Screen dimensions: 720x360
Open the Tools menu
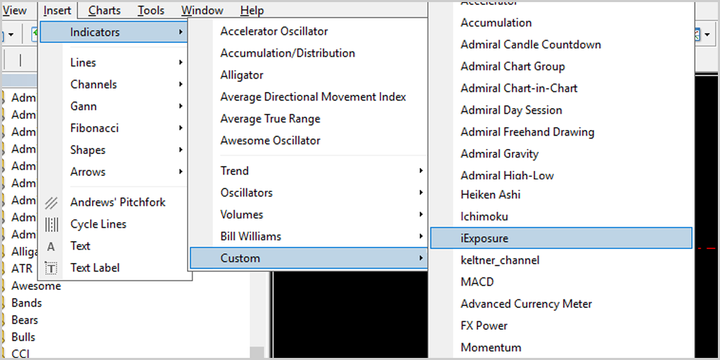[151, 10]
